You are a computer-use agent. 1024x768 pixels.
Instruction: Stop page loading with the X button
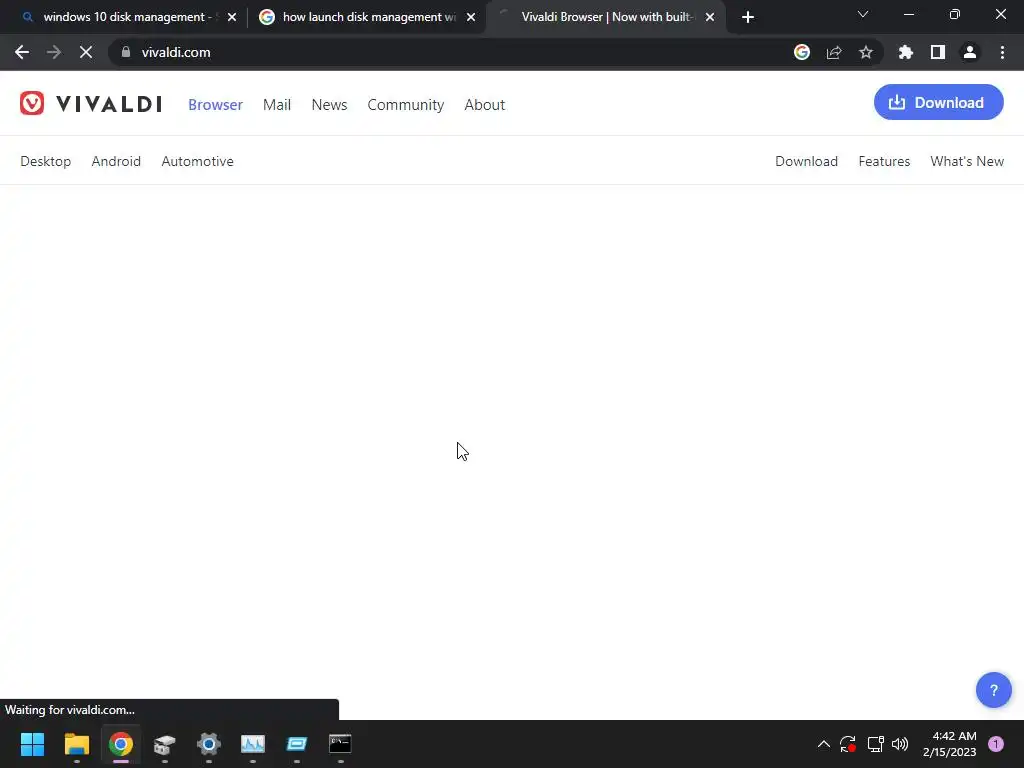(x=86, y=52)
